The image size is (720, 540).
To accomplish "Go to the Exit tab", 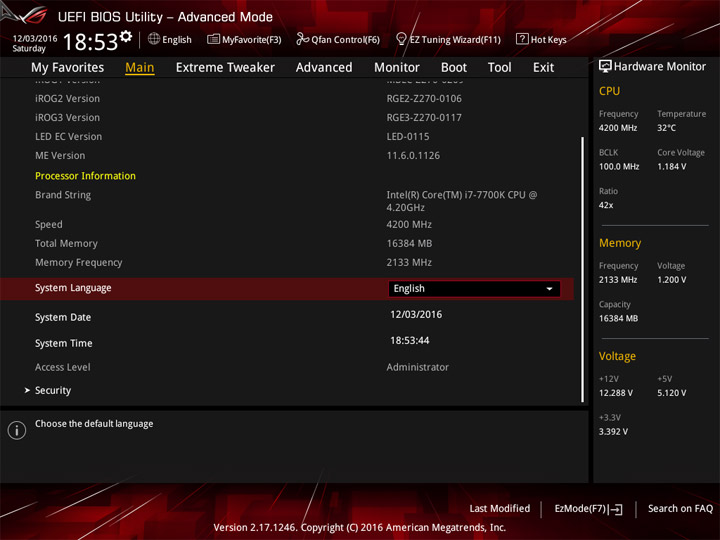I will (x=543, y=68).
